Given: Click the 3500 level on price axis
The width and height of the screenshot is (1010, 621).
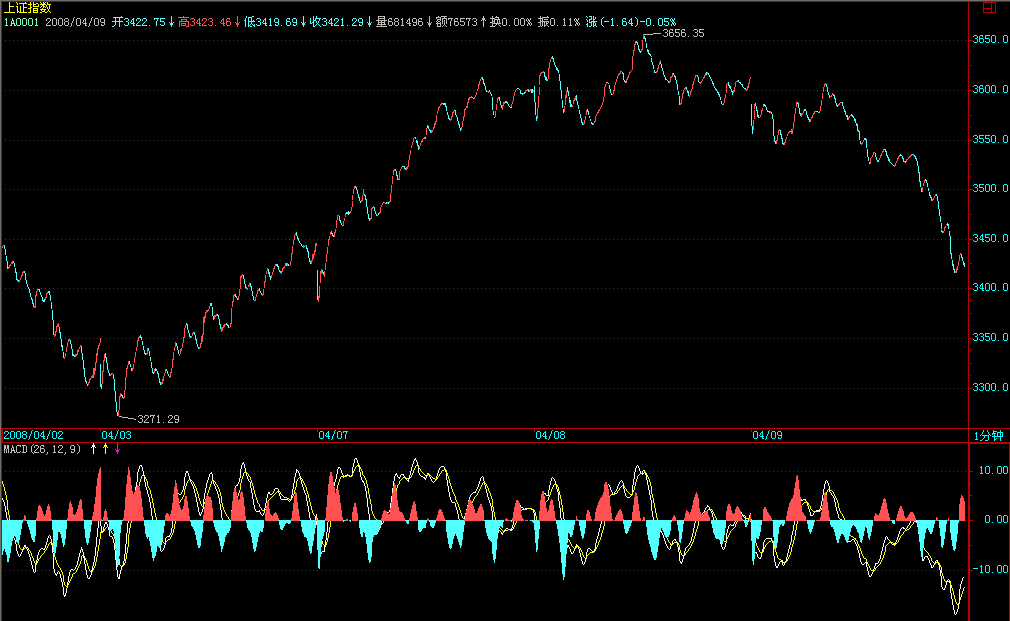Looking at the screenshot, I should [x=990, y=189].
